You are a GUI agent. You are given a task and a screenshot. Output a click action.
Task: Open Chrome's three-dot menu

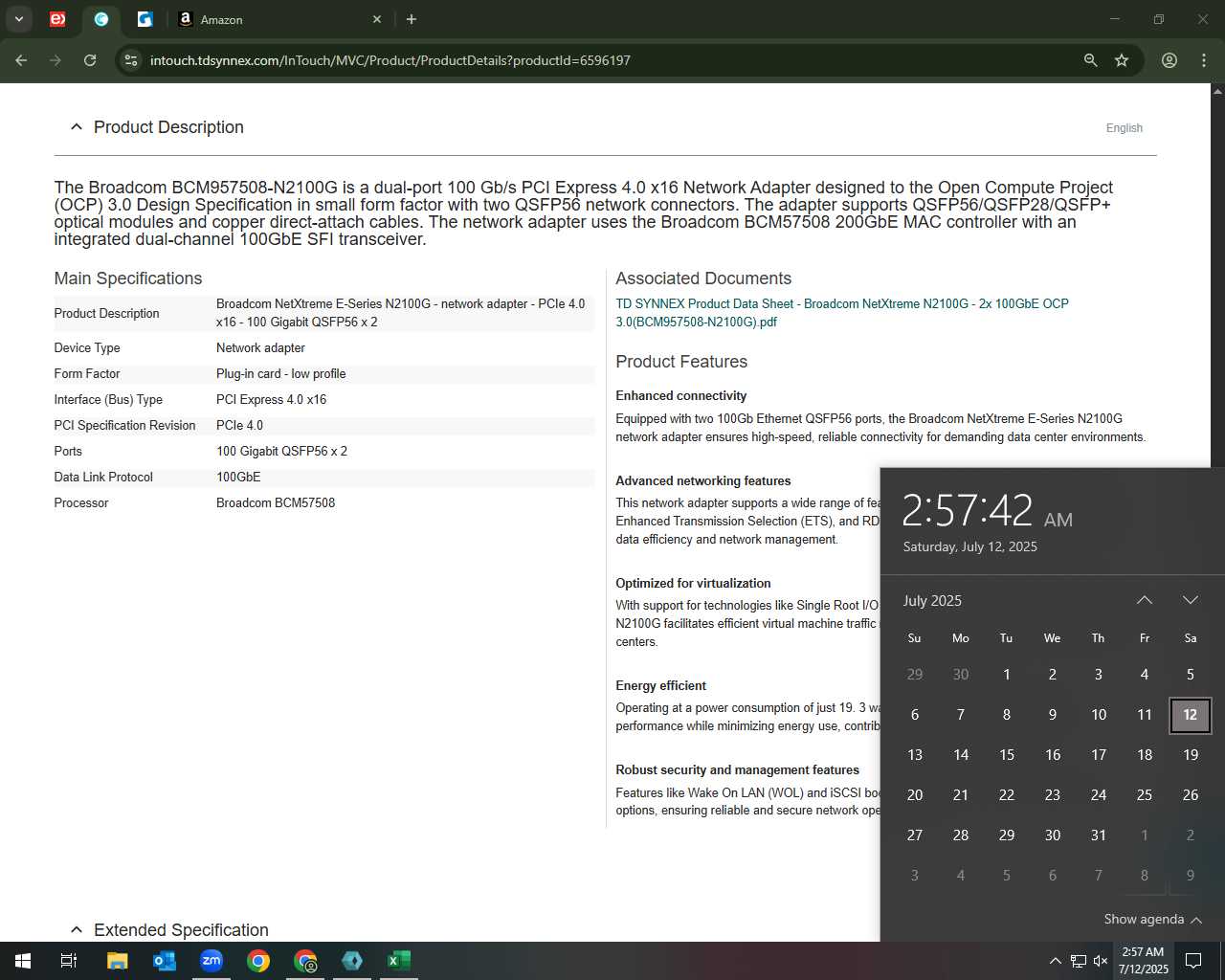(1204, 60)
